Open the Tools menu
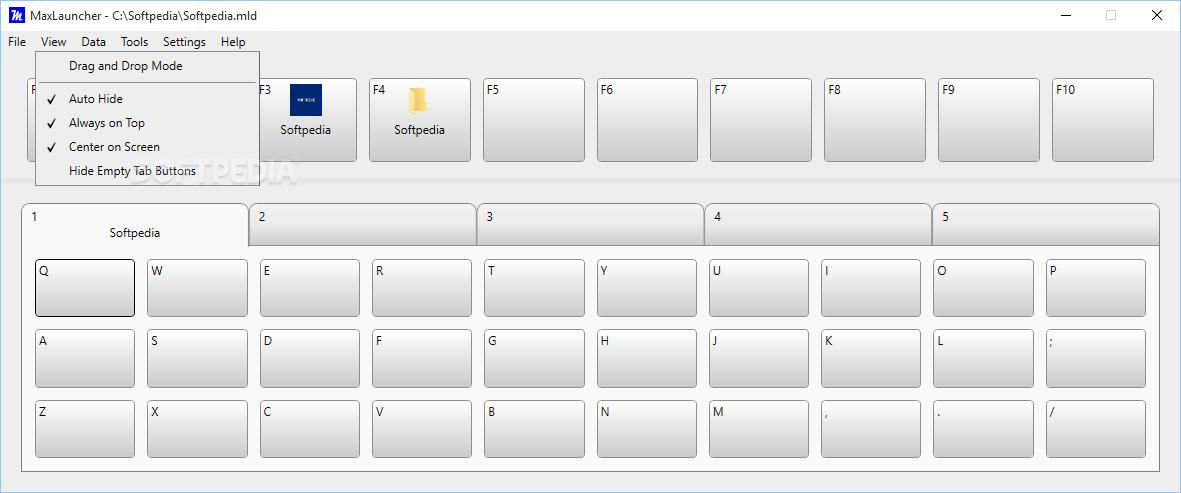 click(x=134, y=42)
